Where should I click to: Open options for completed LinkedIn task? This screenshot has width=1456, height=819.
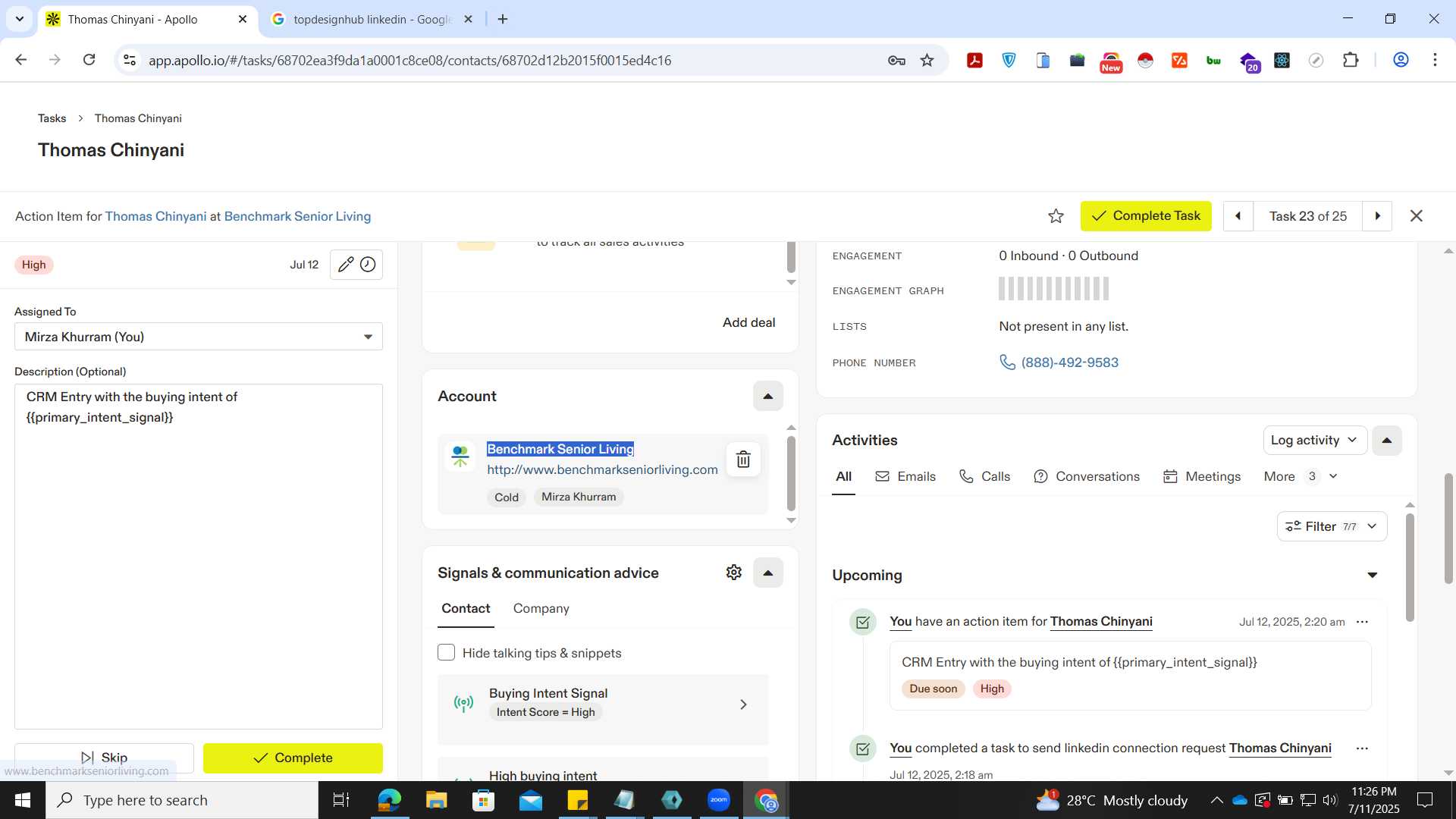coord(1362,748)
